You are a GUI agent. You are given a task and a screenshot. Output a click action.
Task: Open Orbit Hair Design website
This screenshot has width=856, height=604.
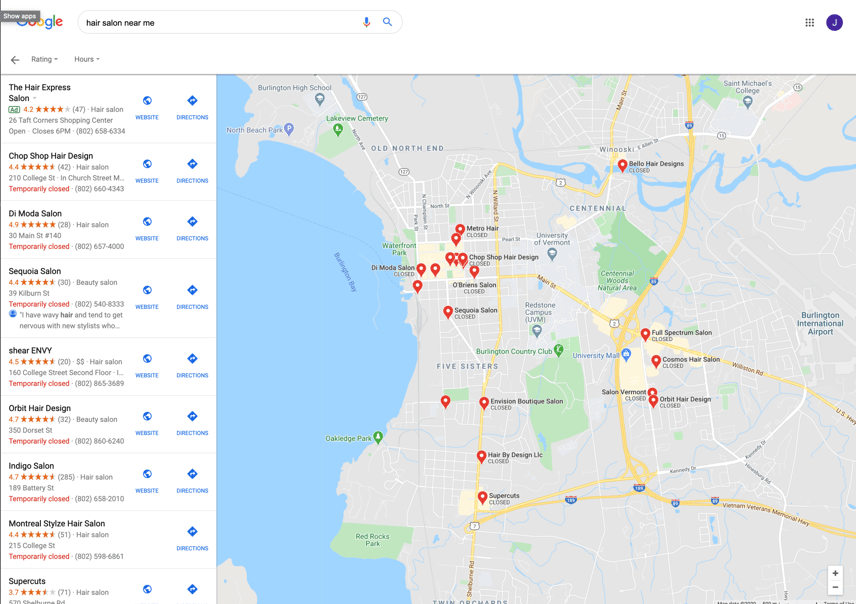(x=147, y=423)
